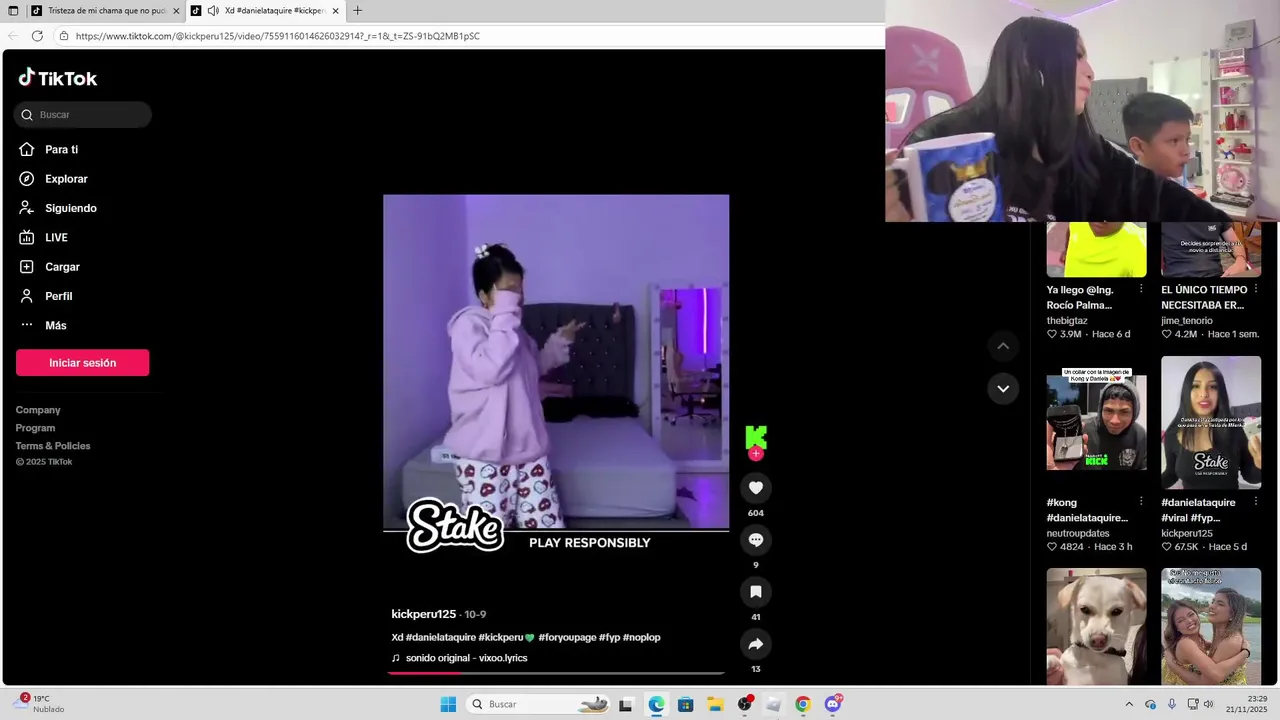Open sonido original - vixoo.lyrics sound link

pyautogui.click(x=466, y=658)
